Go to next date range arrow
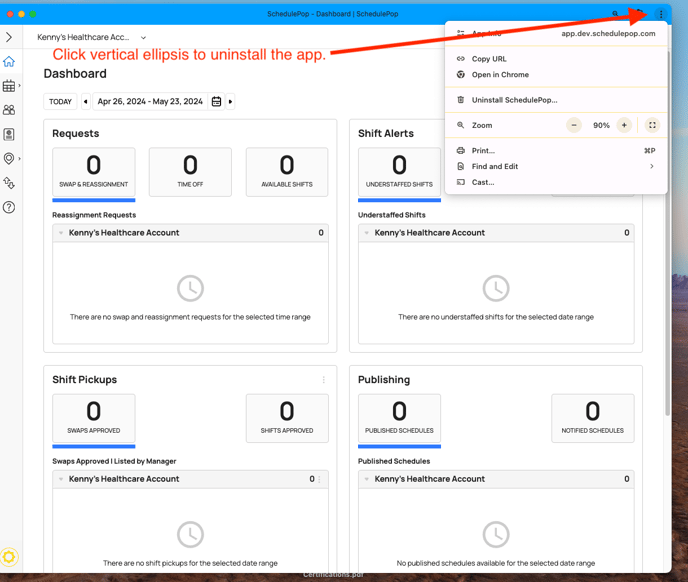This screenshot has width=688, height=582. 230,101
